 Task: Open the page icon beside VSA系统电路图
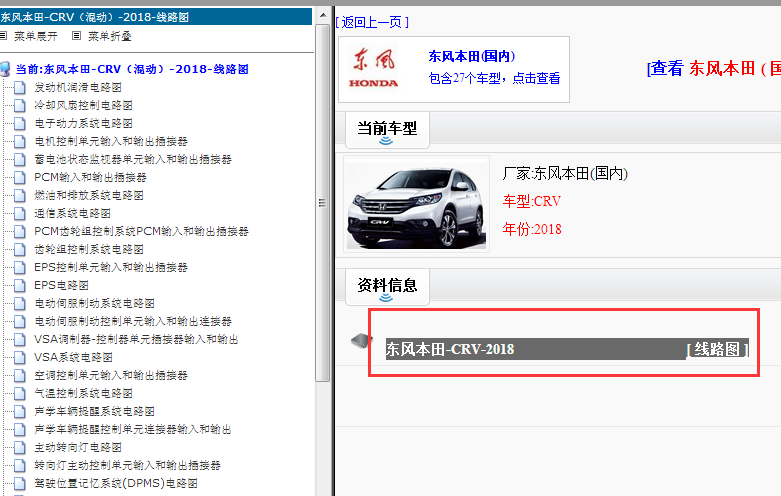point(20,358)
